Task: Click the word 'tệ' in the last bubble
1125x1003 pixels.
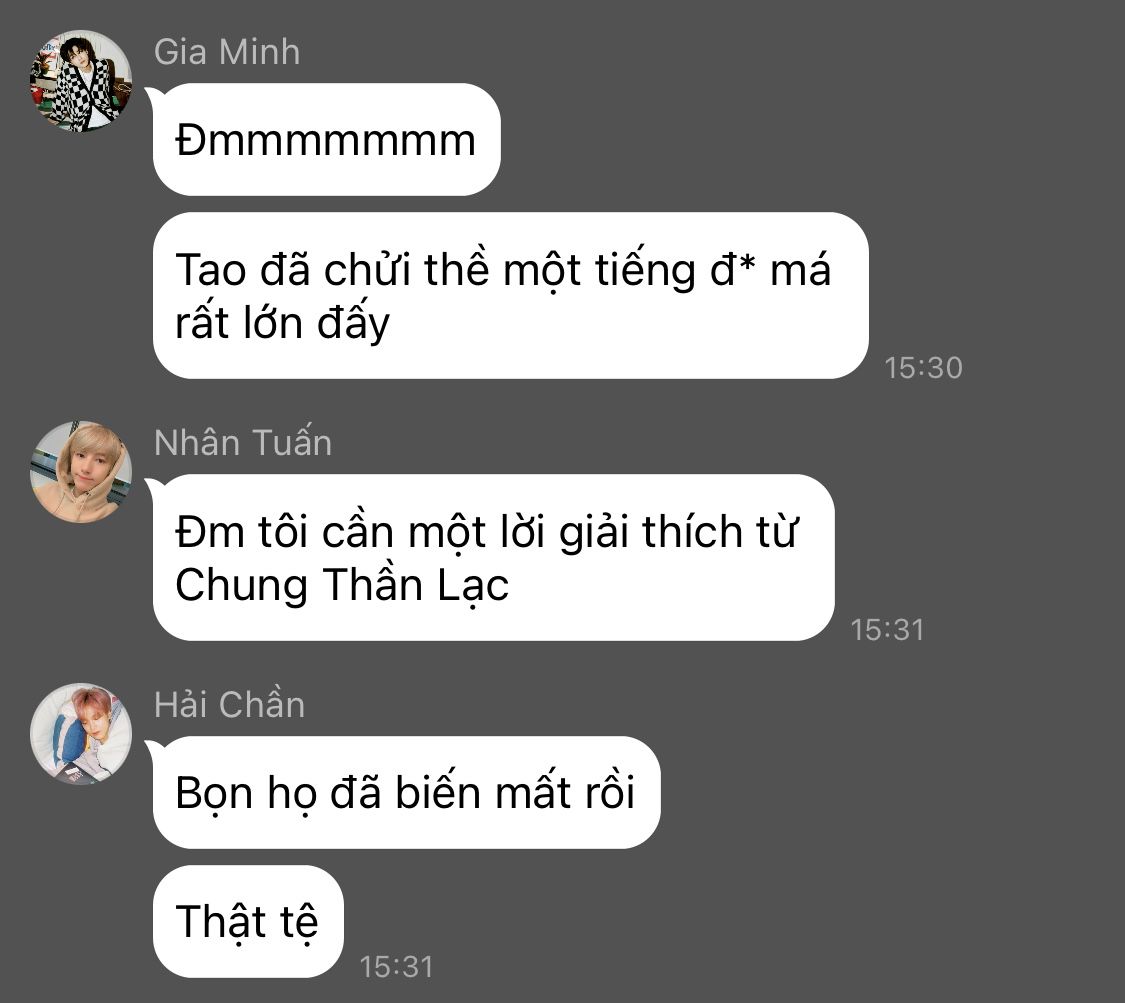Action: tap(299, 922)
